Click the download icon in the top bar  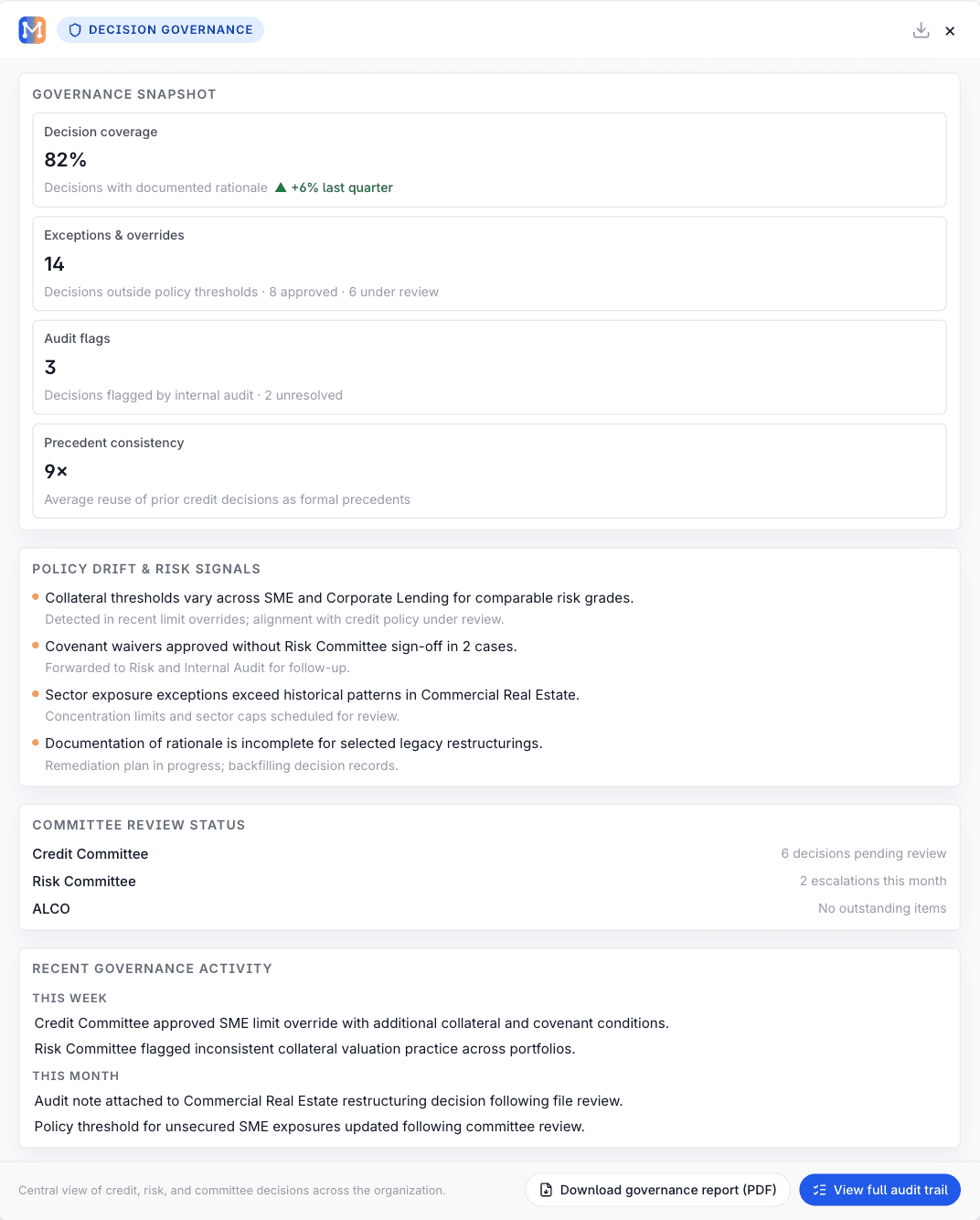pyautogui.click(x=921, y=29)
